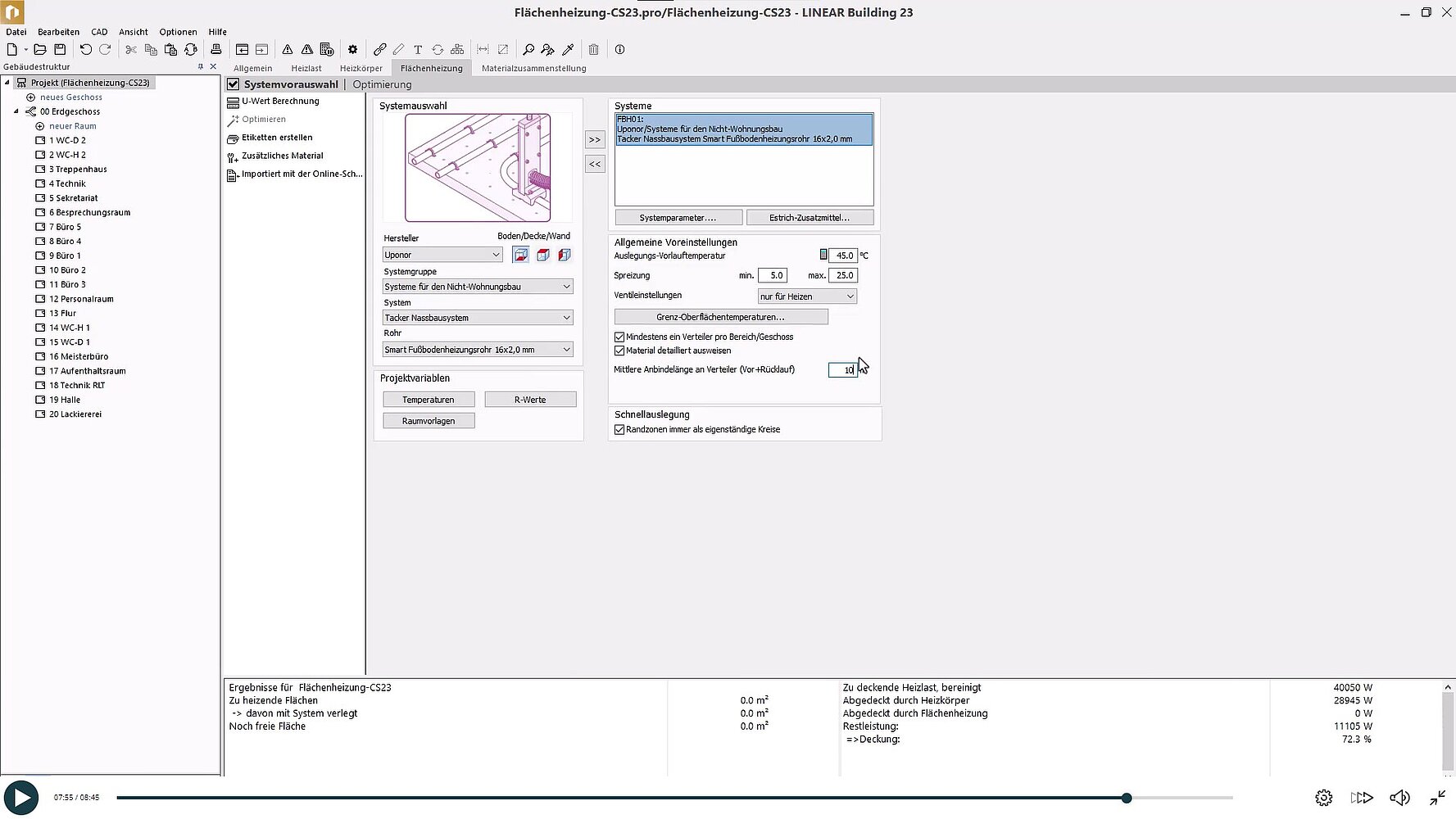Click the settings gear icon in toolbar

click(x=352, y=50)
